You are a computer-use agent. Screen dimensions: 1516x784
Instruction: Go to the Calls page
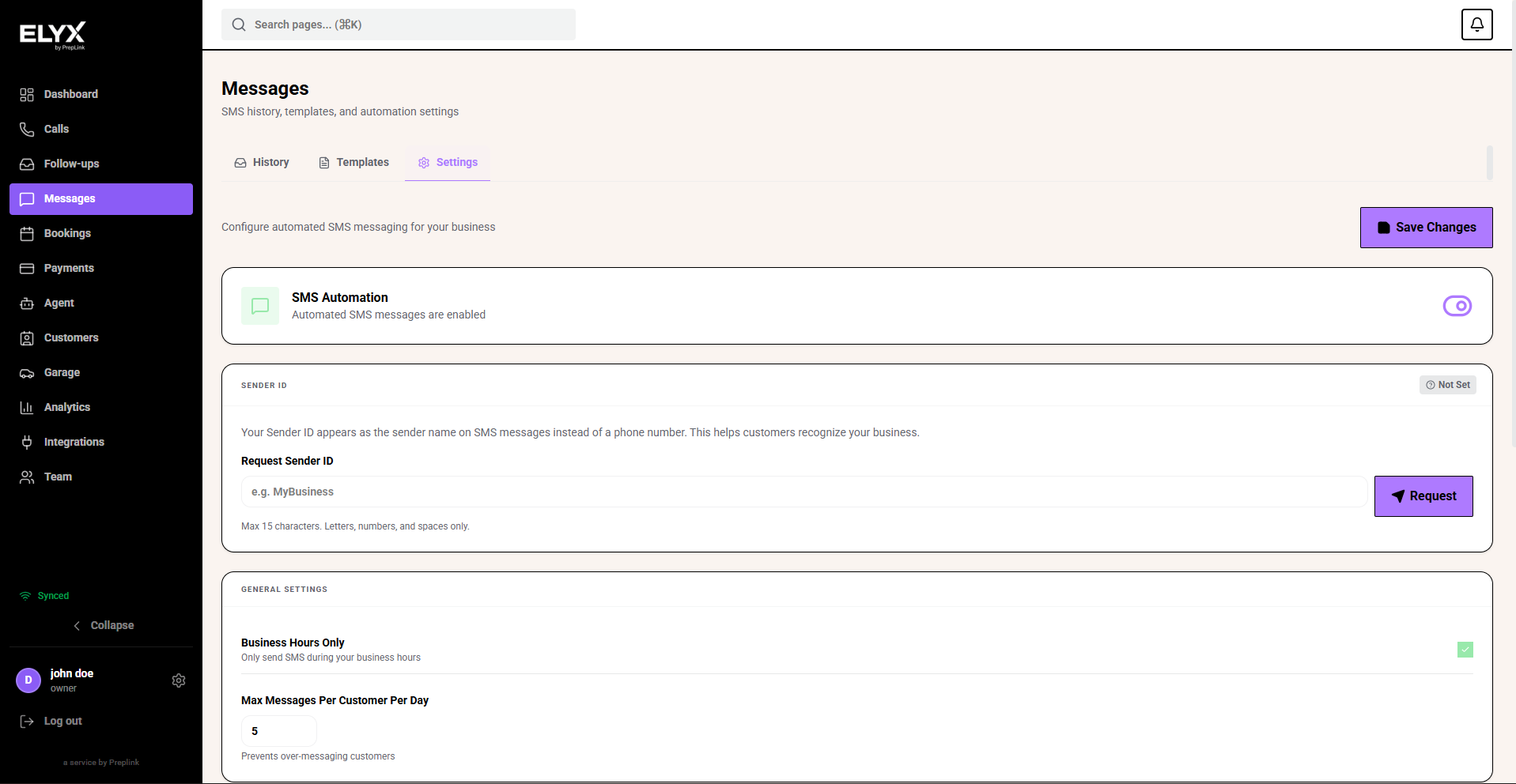click(x=101, y=130)
